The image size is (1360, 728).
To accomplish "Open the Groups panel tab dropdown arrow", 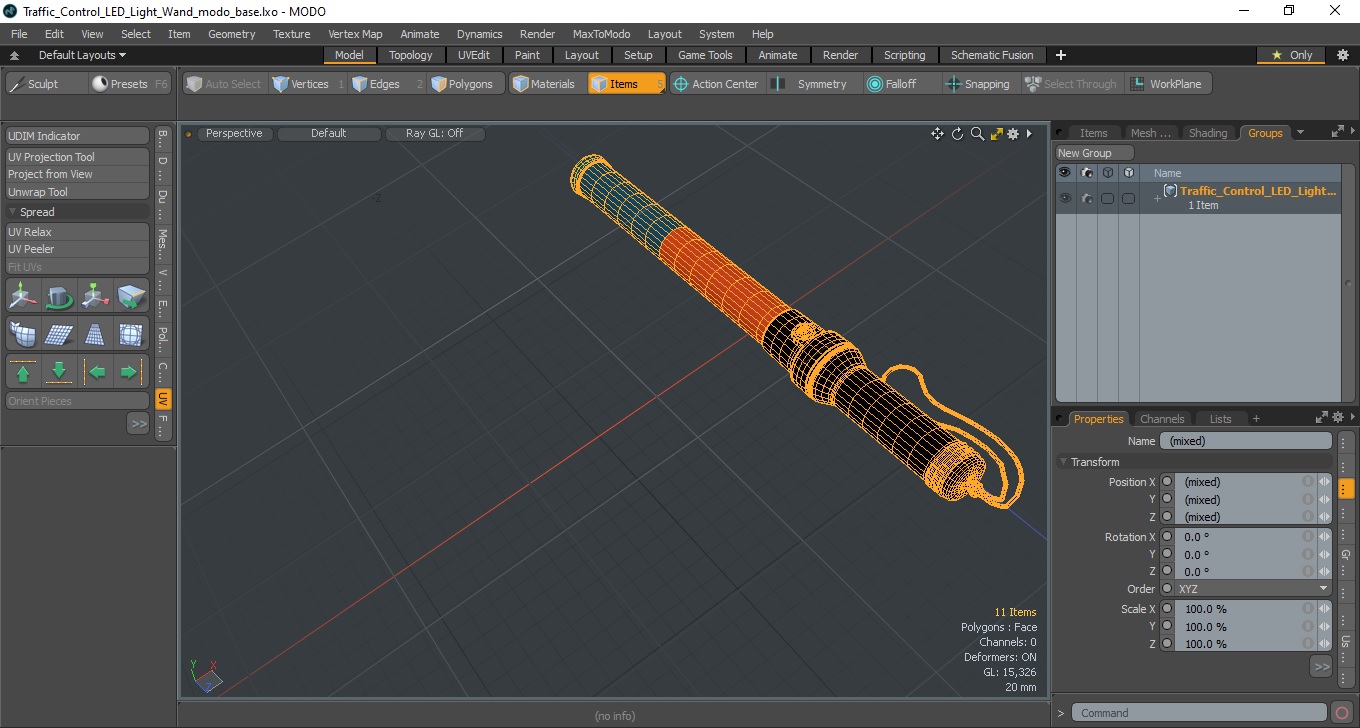I will tap(1300, 132).
